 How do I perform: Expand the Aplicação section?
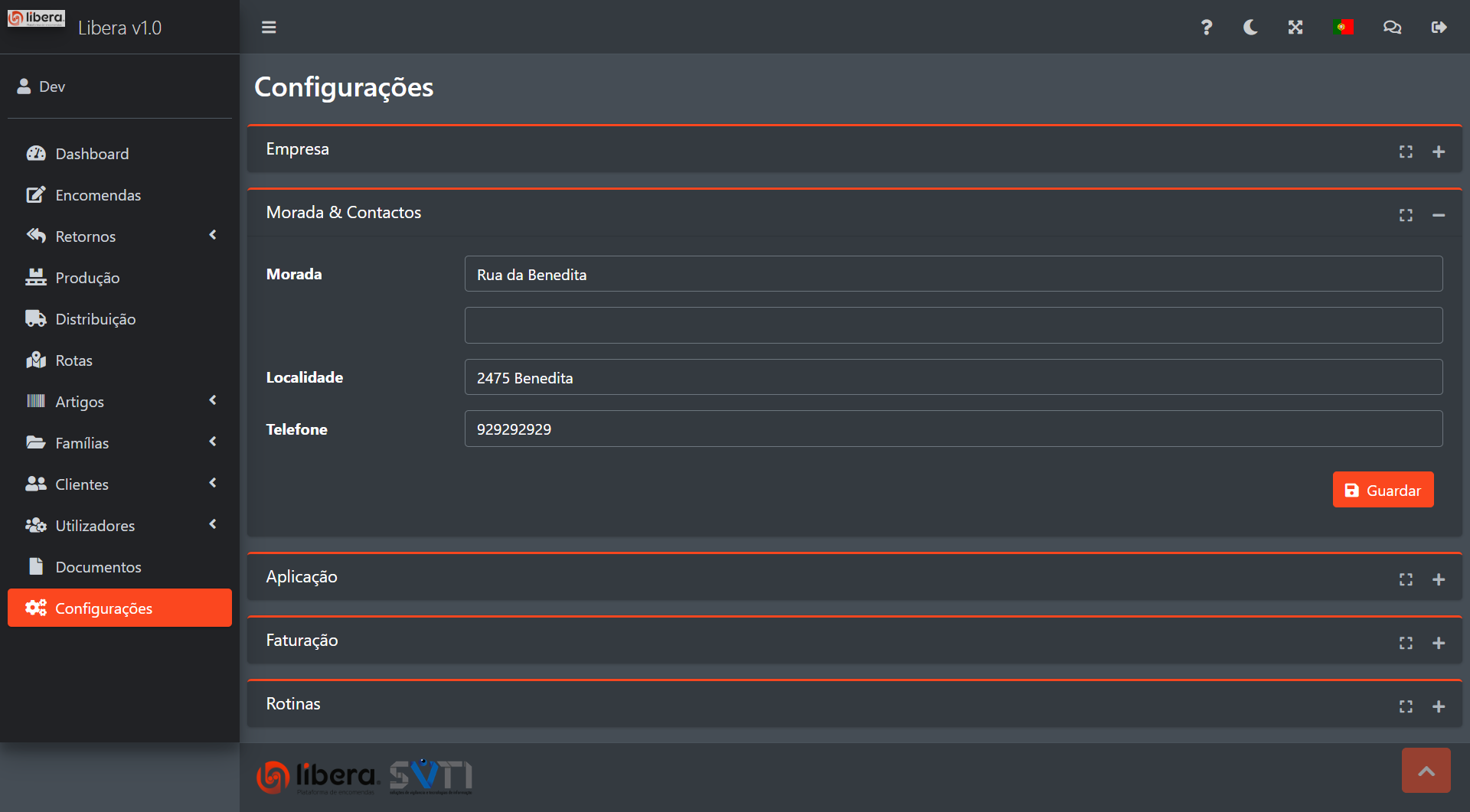[1439, 579]
